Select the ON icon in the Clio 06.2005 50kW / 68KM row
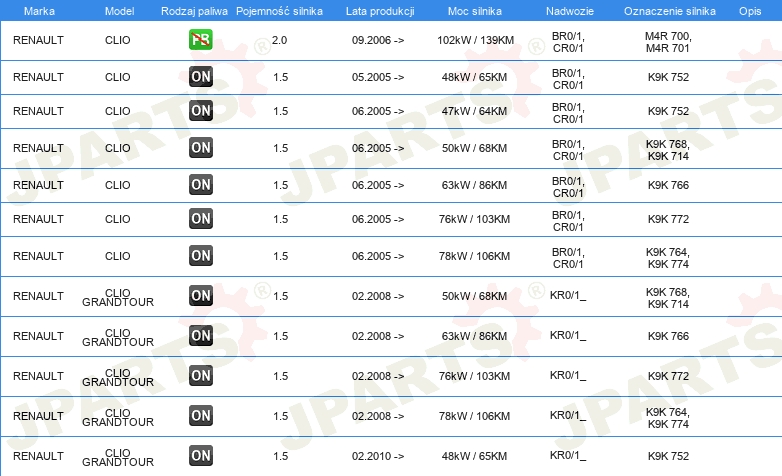Image resolution: width=782 pixels, height=476 pixels. click(201, 148)
